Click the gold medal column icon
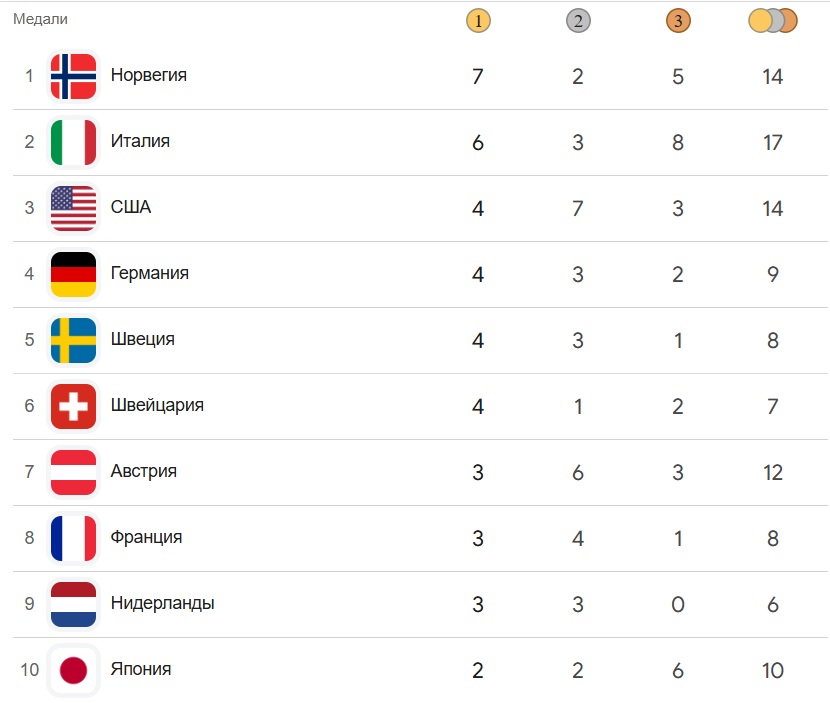 pos(478,20)
